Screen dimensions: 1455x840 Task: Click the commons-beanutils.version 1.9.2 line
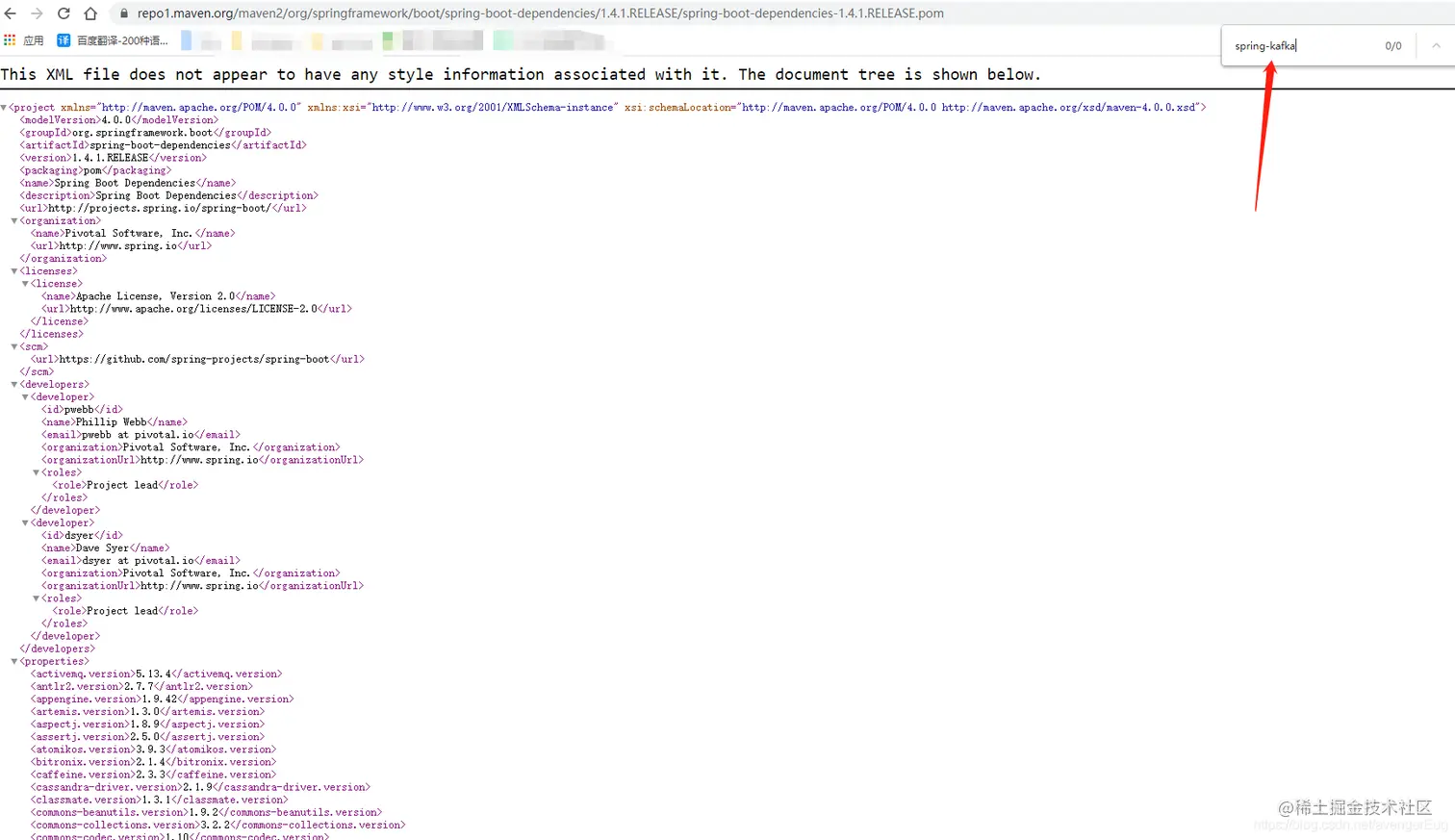coord(206,811)
